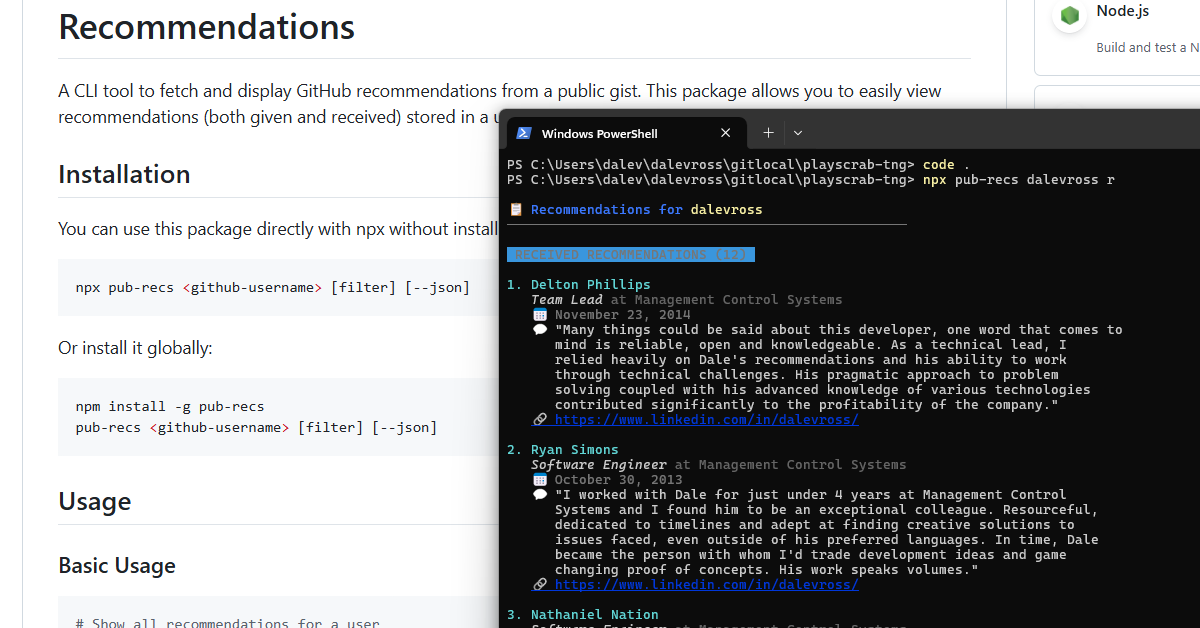
Task: Click the Node.js hexagon icon
Action: [1071, 15]
